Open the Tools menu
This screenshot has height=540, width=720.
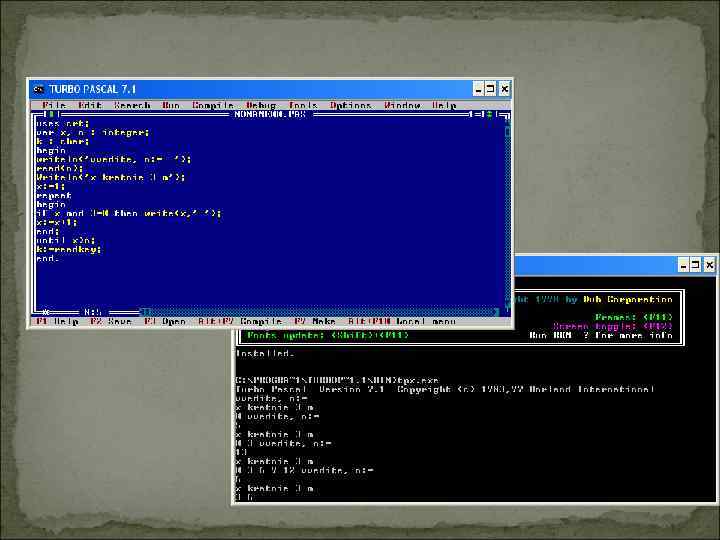pos(303,105)
